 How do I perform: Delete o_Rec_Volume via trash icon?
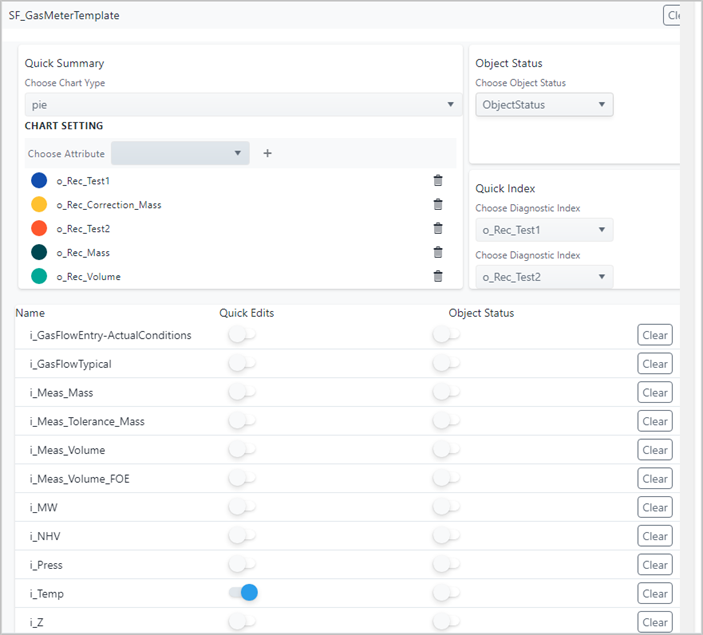coord(437,276)
